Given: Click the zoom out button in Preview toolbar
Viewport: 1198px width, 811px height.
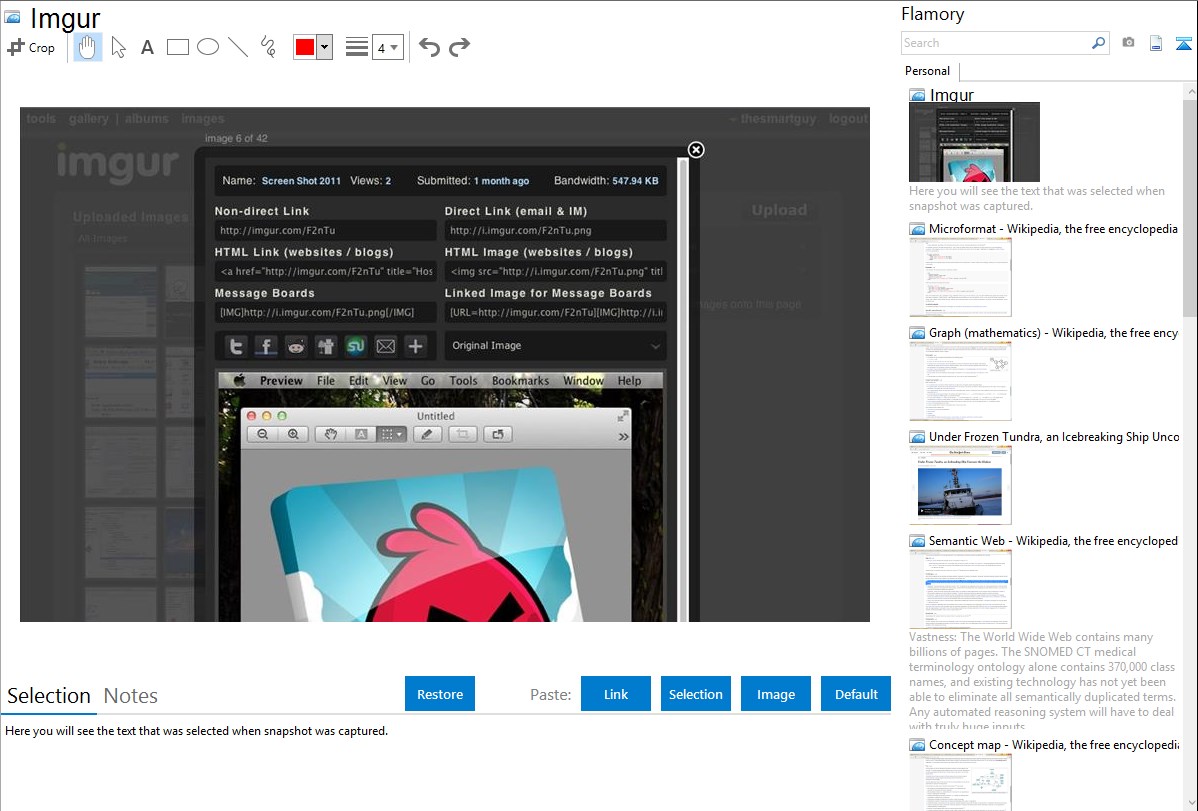Looking at the screenshot, I should point(262,434).
